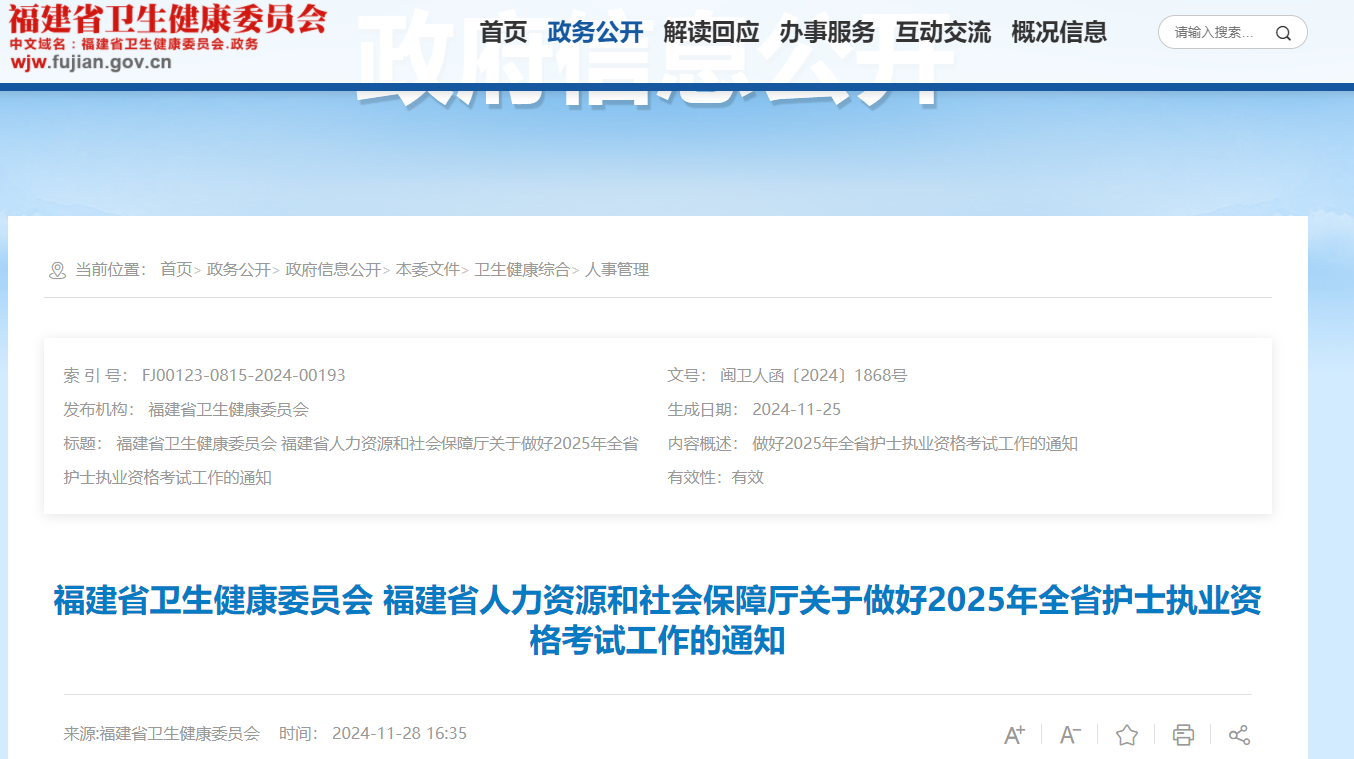Favorite the page with star icon
Screen dimensions: 1354x759
click(1127, 735)
